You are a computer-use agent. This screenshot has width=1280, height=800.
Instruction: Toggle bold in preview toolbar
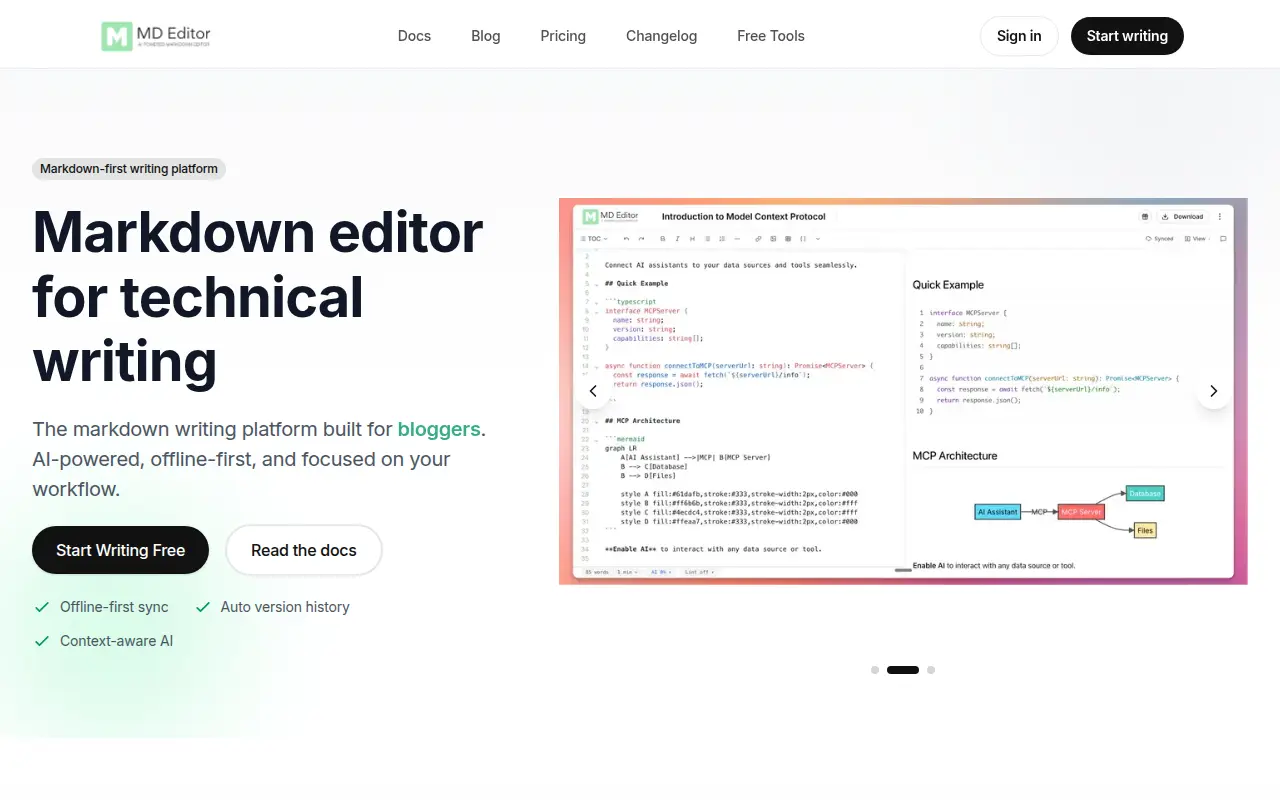663,239
